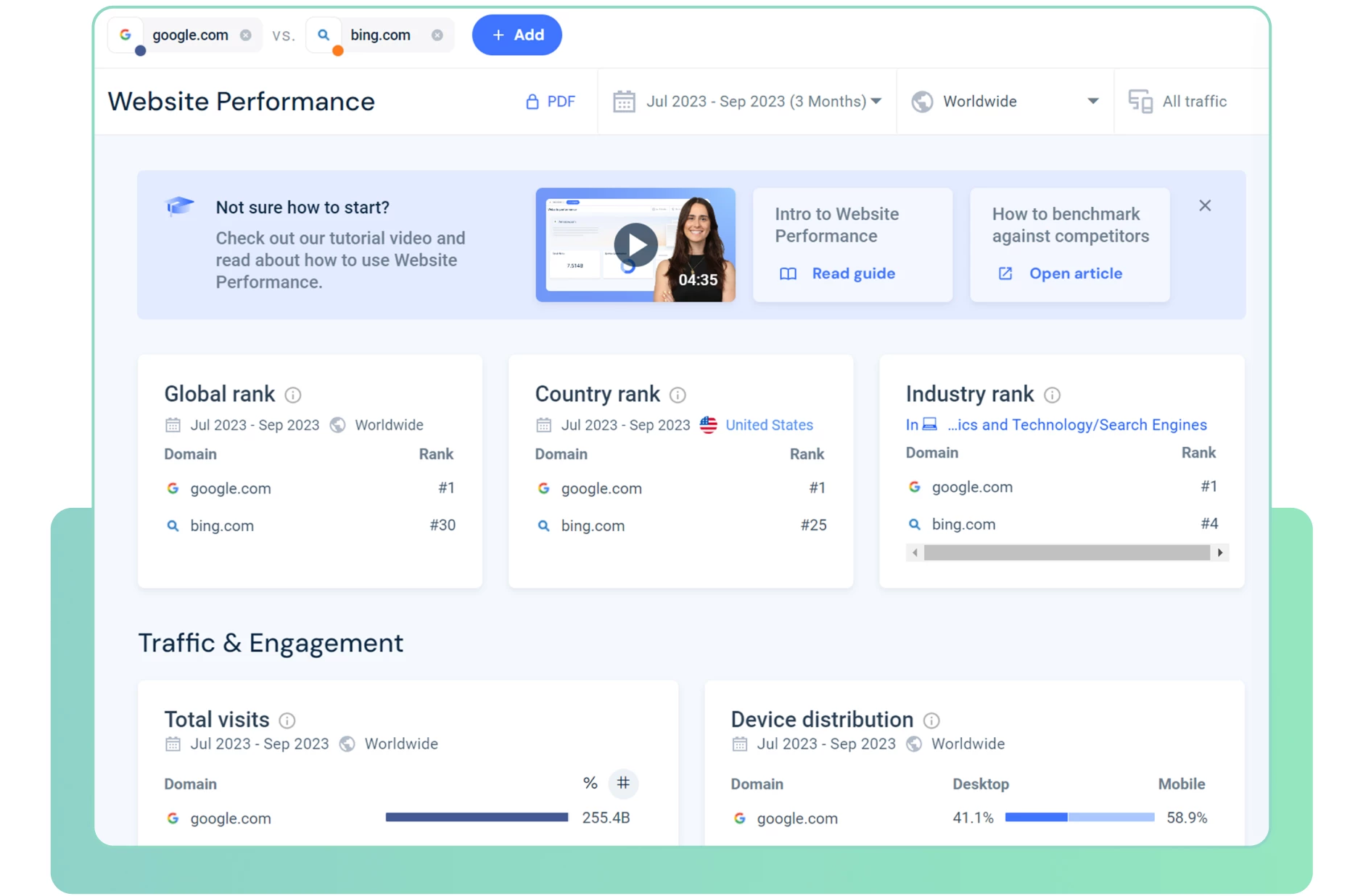
Task: Click bing.com in the Country rank table
Action: click(593, 526)
